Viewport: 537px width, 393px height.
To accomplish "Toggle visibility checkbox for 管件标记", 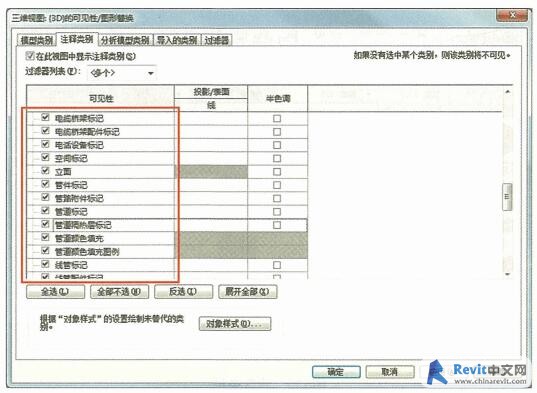I will (45, 184).
